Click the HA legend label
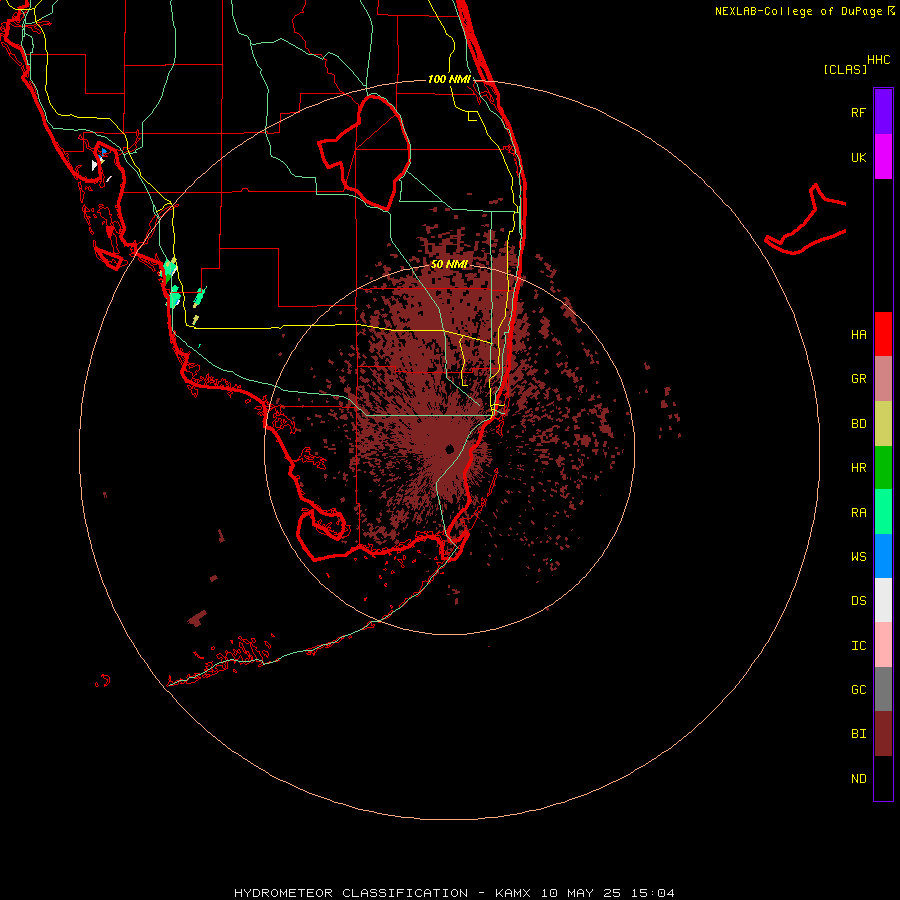This screenshot has height=900, width=900. (x=859, y=335)
